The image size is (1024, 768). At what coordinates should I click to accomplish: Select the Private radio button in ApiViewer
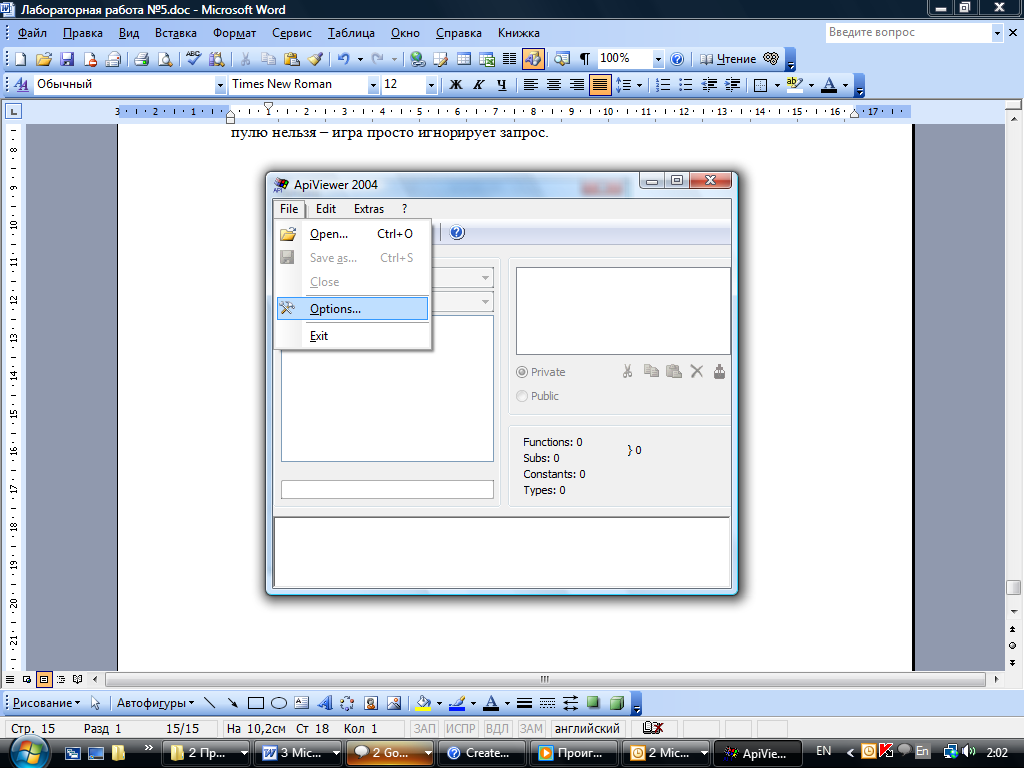coord(541,372)
